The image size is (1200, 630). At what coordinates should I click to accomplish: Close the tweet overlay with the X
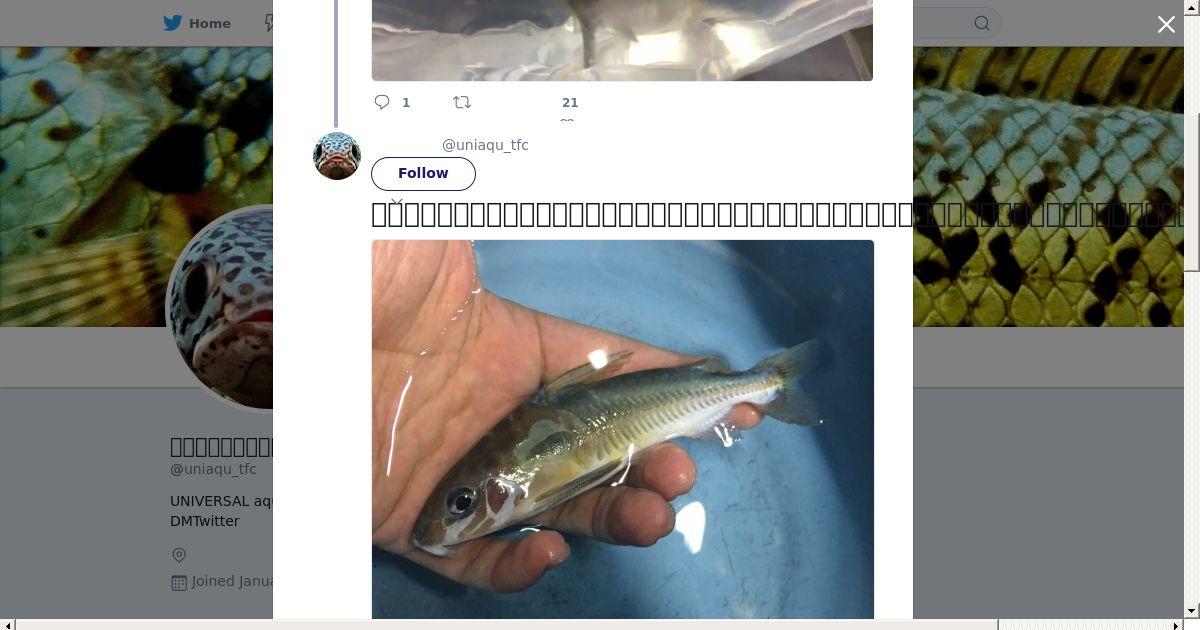[x=1166, y=24]
